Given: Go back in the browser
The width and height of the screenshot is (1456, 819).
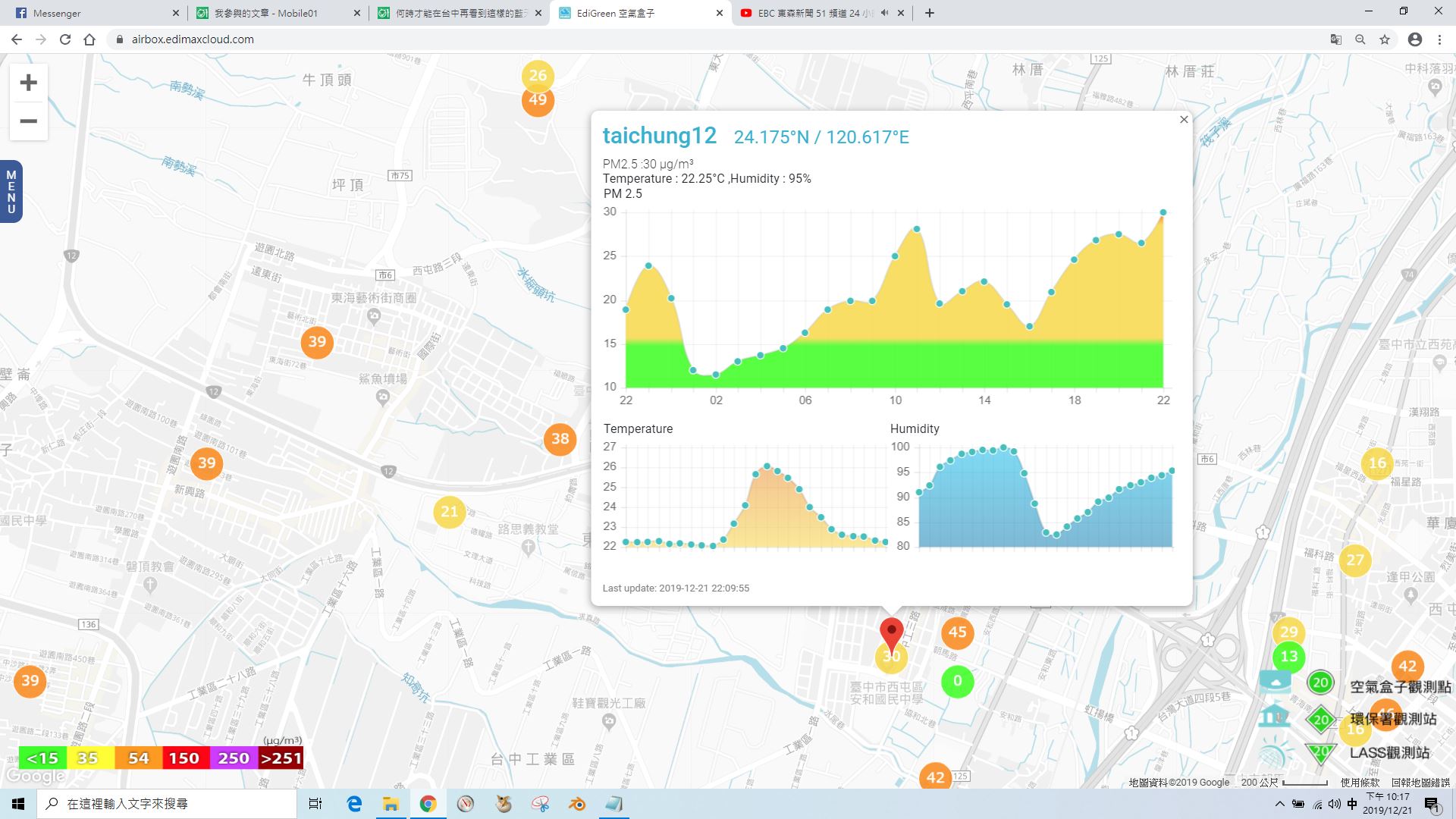Looking at the screenshot, I should [17, 39].
